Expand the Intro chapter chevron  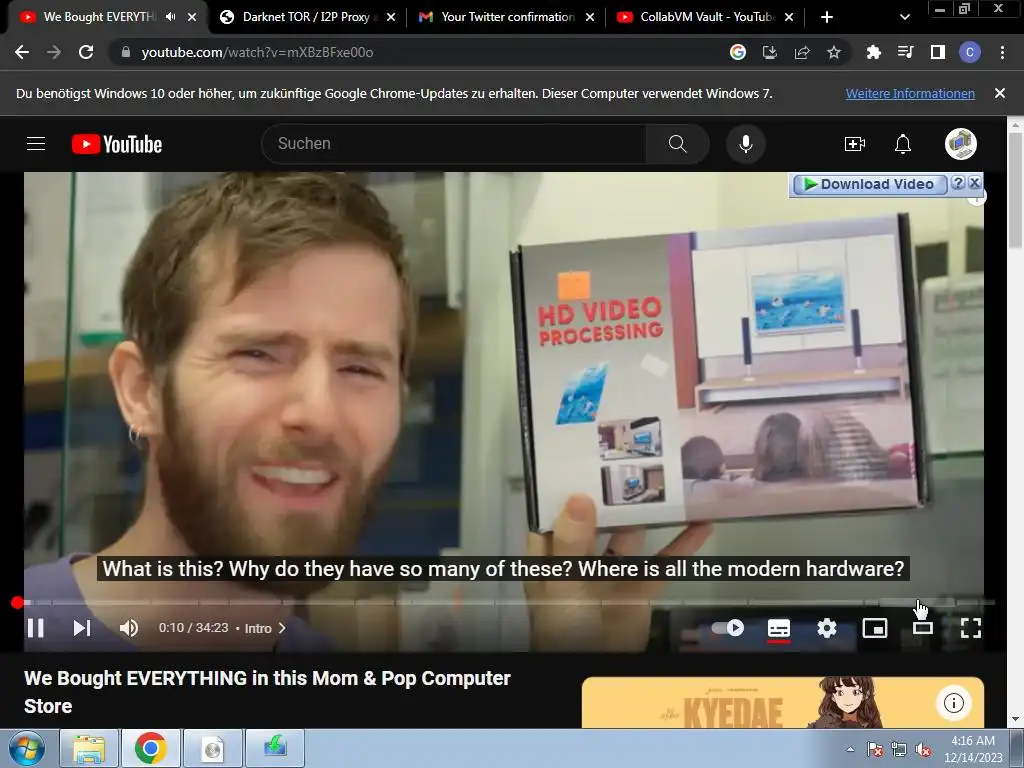coord(282,628)
